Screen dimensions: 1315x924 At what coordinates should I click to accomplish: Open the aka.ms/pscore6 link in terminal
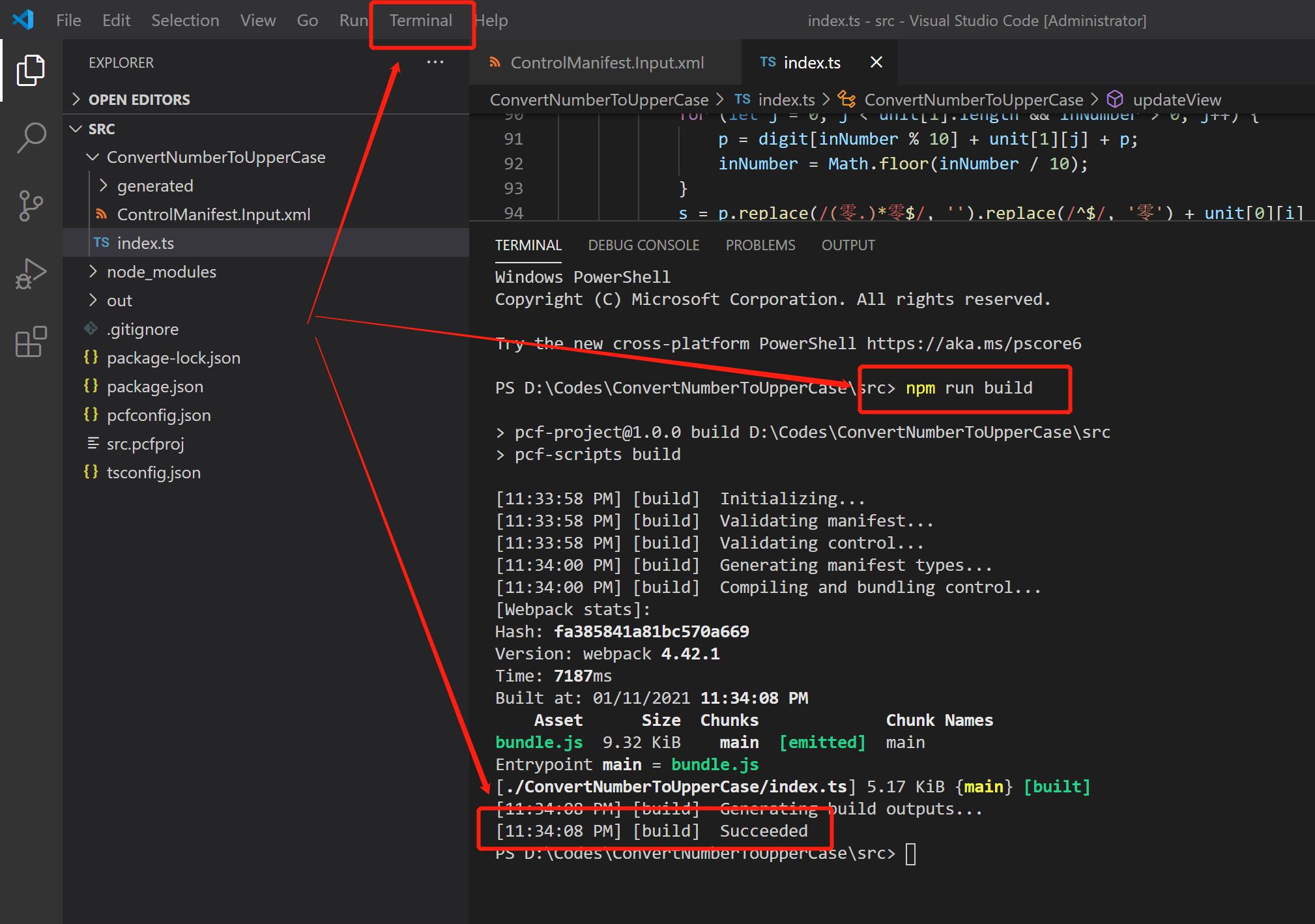click(974, 343)
